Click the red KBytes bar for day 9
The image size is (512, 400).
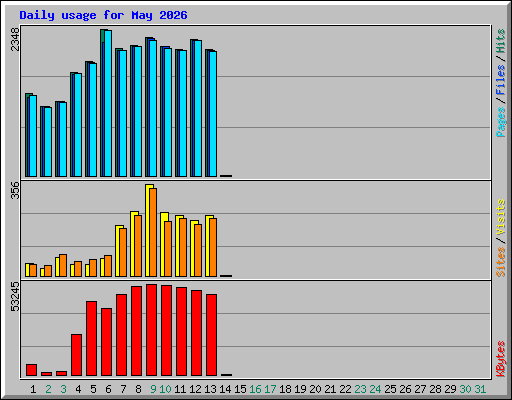click(151, 330)
